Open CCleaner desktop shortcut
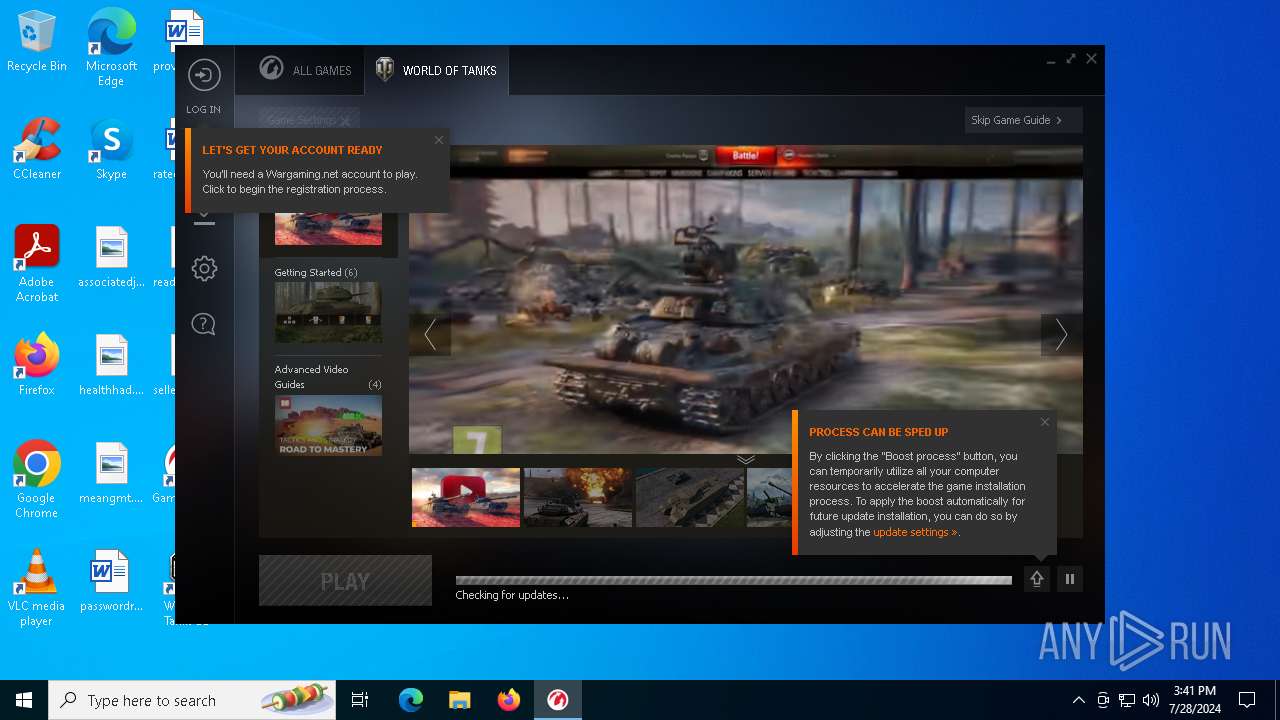Image resolution: width=1280 pixels, height=720 pixels. point(37,150)
